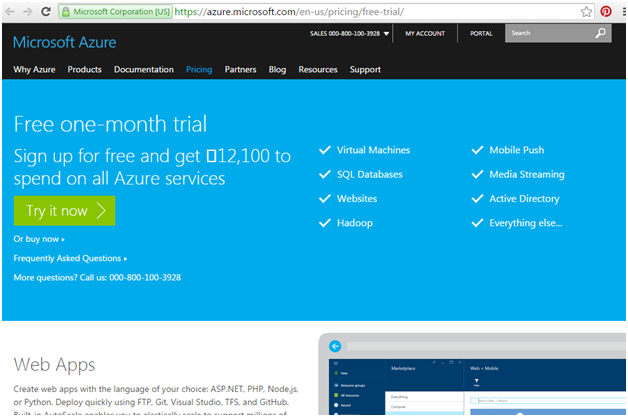The width and height of the screenshot is (628, 417).
Task: Go to My Account
Action: [x=425, y=34]
